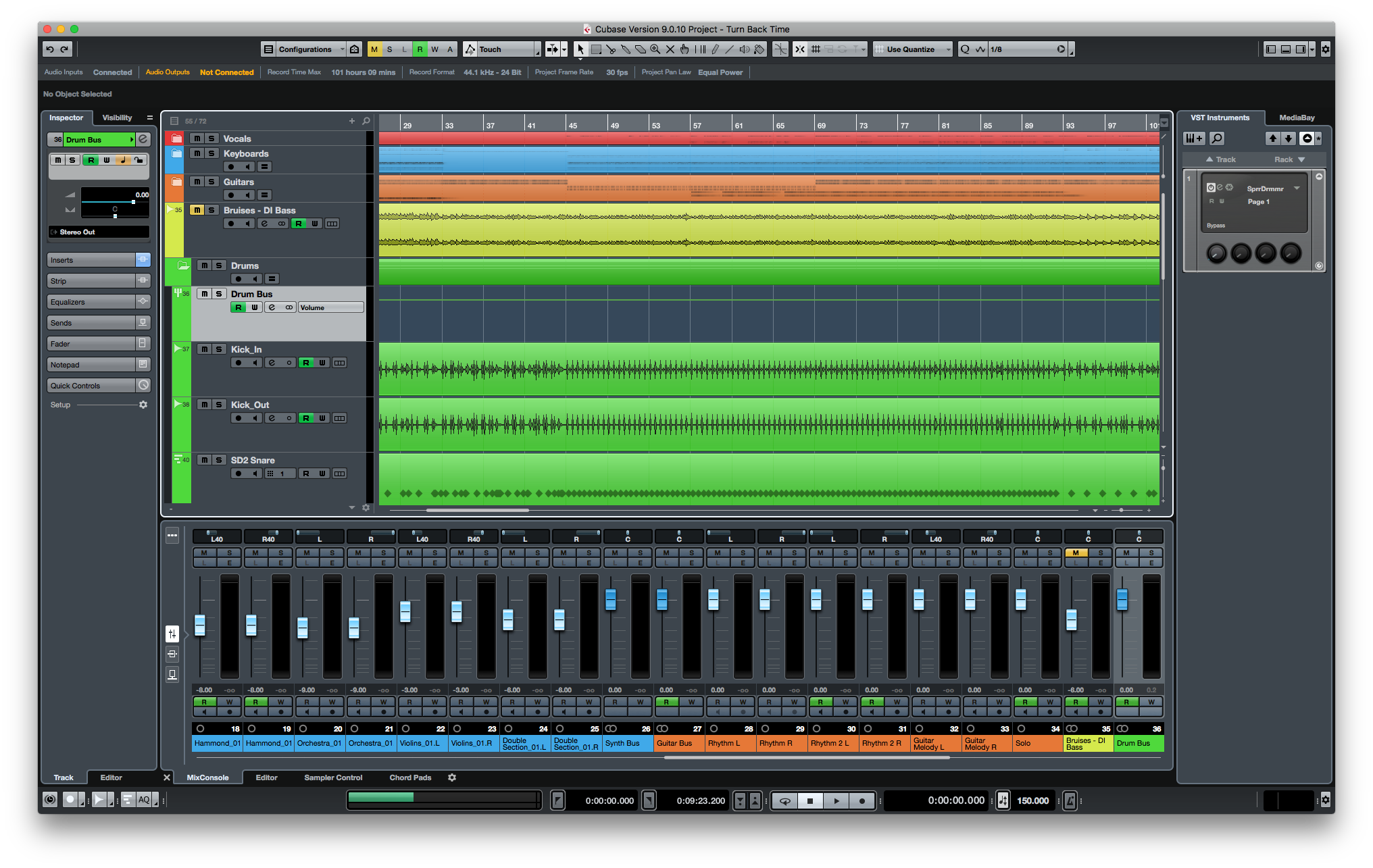Select the Play speaker tool

point(745,49)
